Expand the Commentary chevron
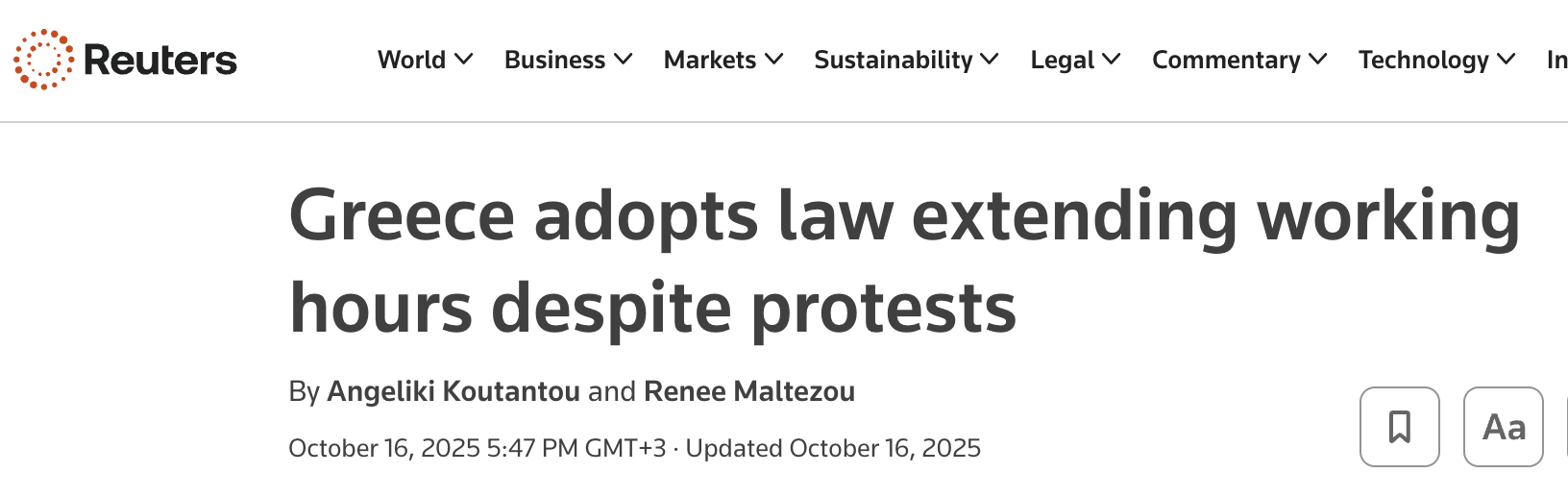The width and height of the screenshot is (1568, 498). click(1318, 60)
